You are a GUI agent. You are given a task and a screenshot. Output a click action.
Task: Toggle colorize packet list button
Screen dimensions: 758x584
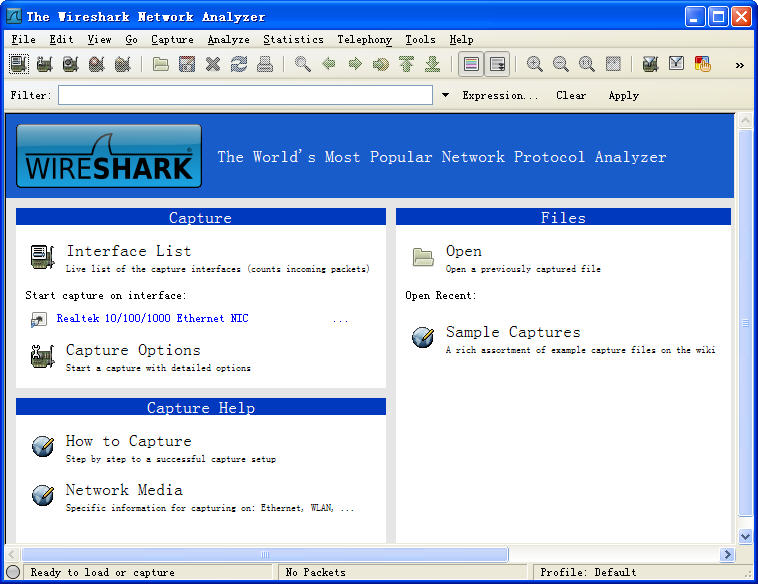coord(471,65)
